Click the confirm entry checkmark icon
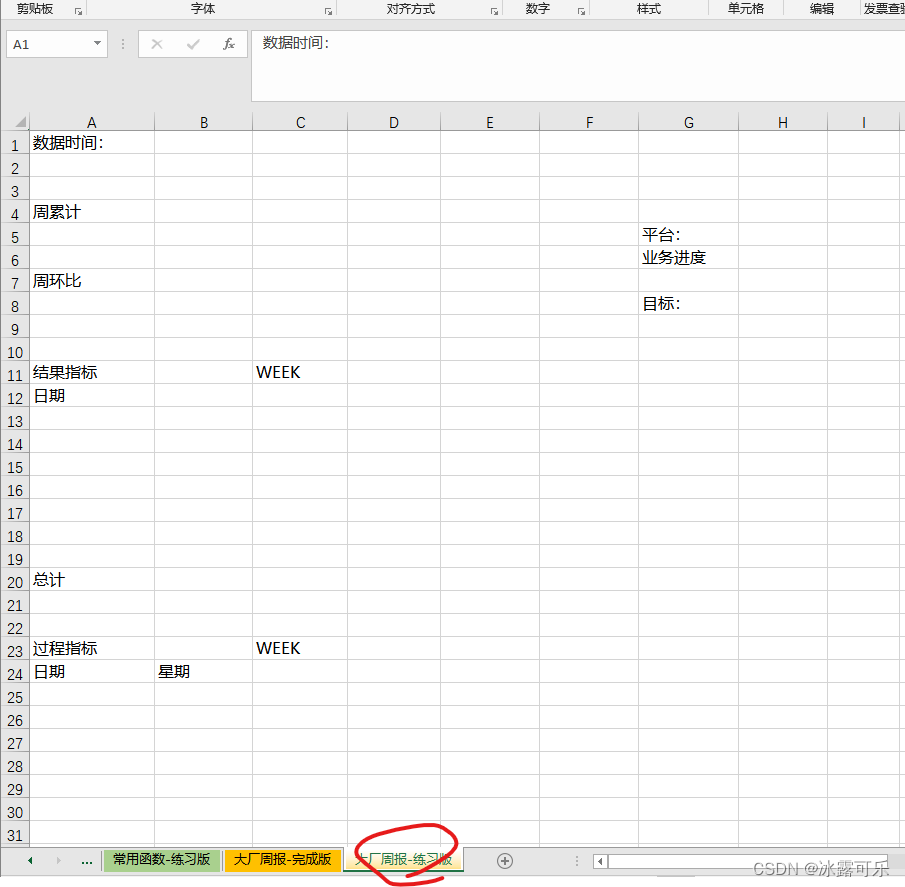Viewport: 905px width, 887px height. tap(193, 44)
